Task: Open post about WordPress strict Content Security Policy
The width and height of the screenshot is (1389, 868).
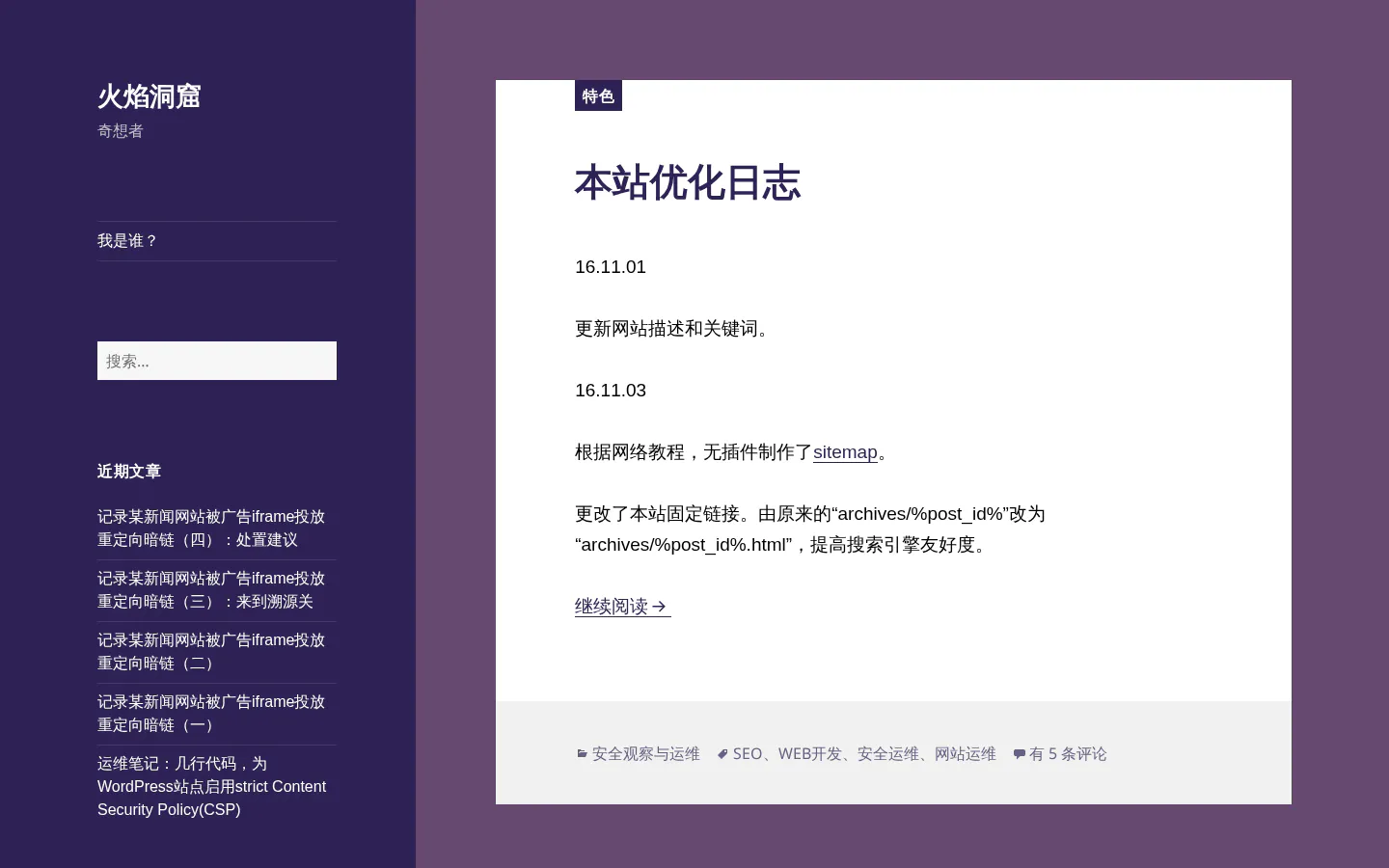Action: [x=211, y=787]
